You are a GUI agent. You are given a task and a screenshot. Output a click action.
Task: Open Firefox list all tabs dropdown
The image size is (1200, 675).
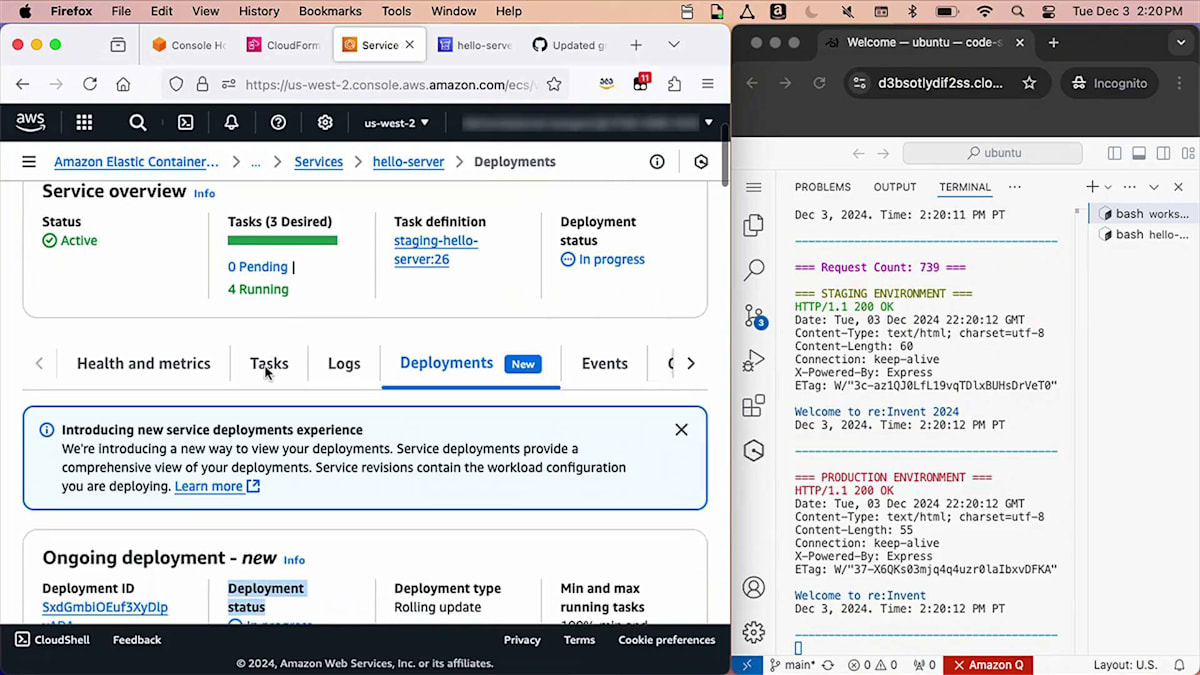pos(674,45)
